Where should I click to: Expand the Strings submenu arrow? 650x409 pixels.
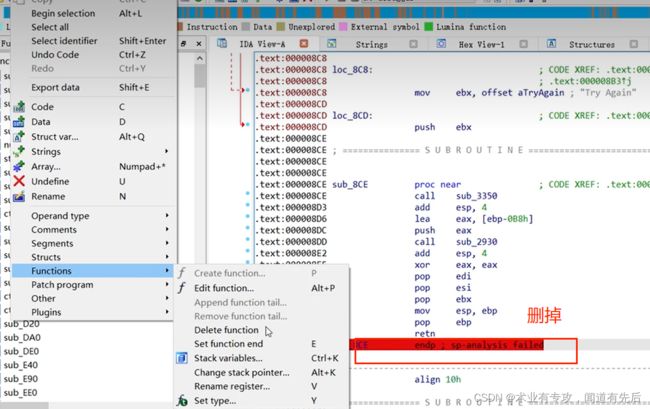pyautogui.click(x=167, y=151)
